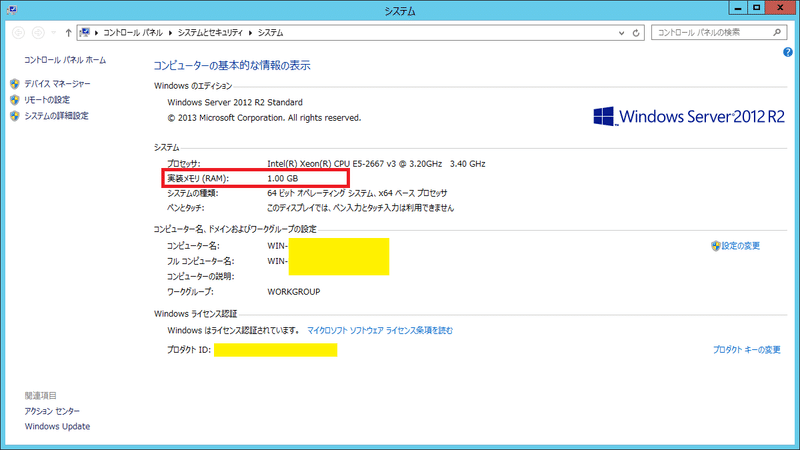Open リモートの設定 link
This screenshot has height=450, width=800.
pos(47,100)
